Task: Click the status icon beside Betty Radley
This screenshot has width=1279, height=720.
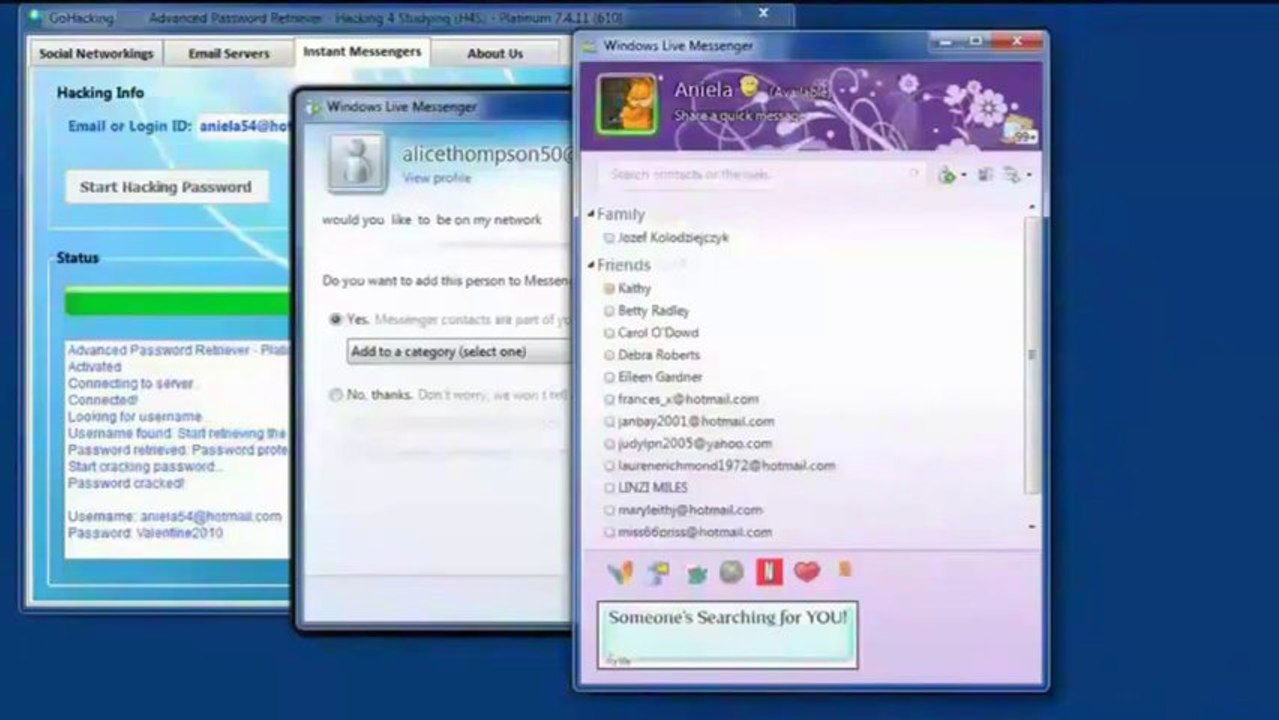Action: point(609,311)
